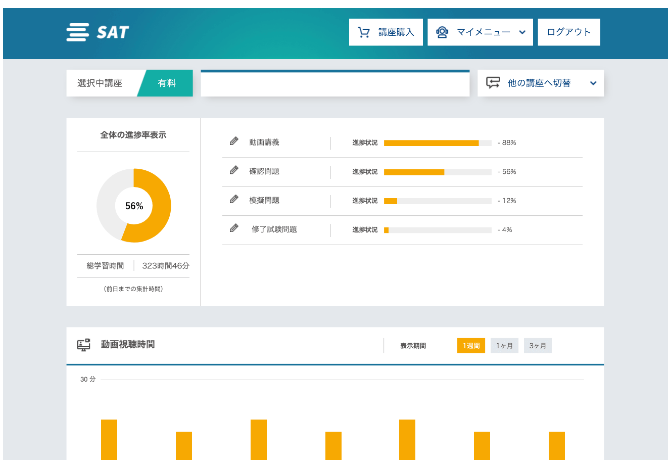Viewport: 672px width, 464px height.
Task: Click the pencil icon beside 動画講義
Action: [x=234, y=142]
